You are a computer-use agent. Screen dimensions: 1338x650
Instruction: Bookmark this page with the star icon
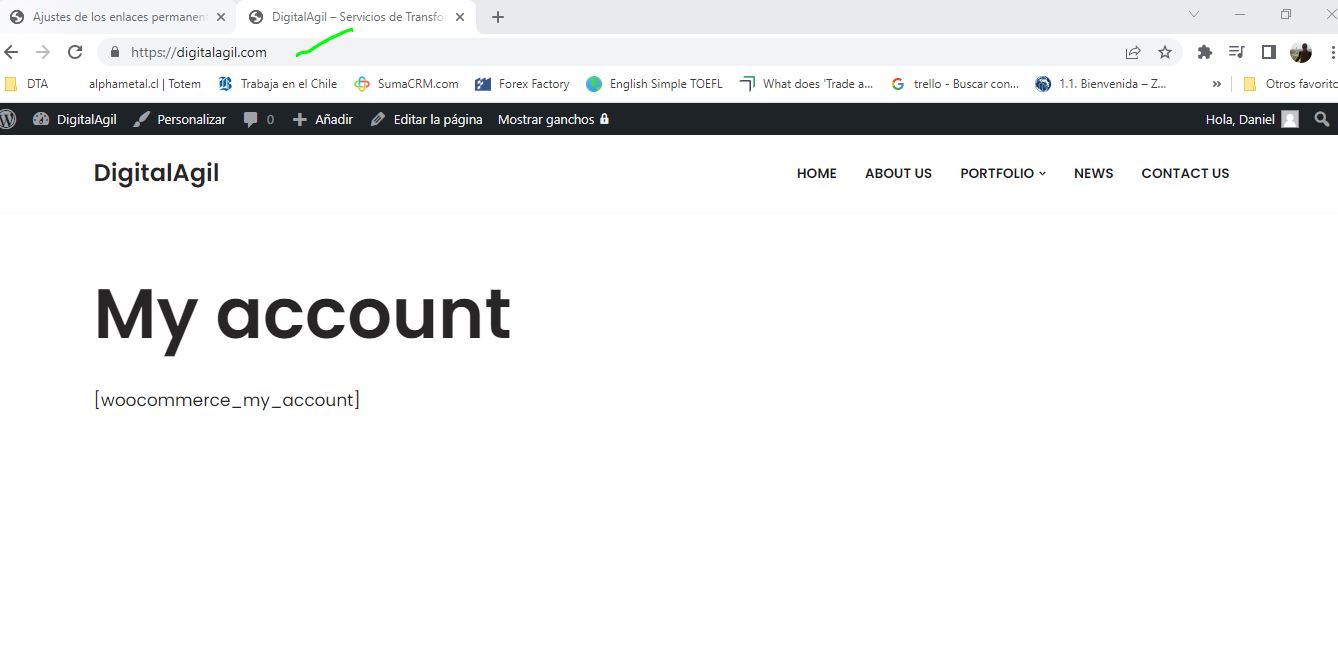[1165, 52]
